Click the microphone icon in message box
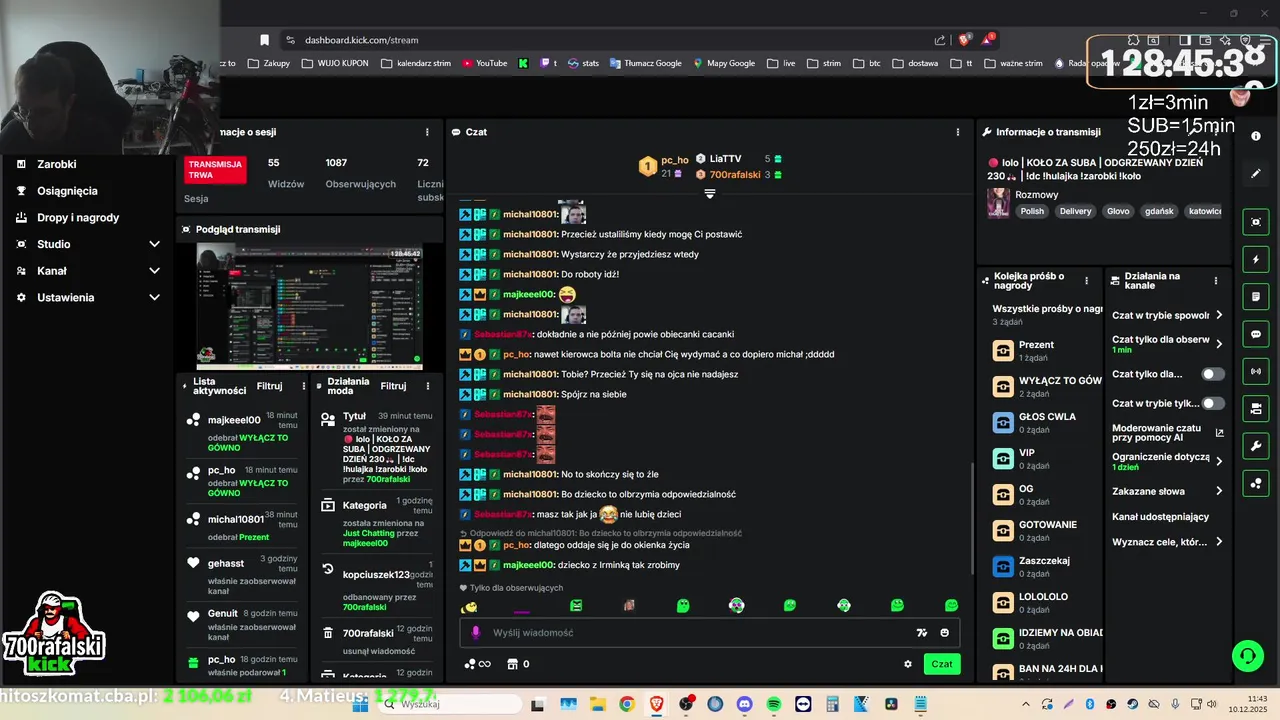 [x=476, y=632]
